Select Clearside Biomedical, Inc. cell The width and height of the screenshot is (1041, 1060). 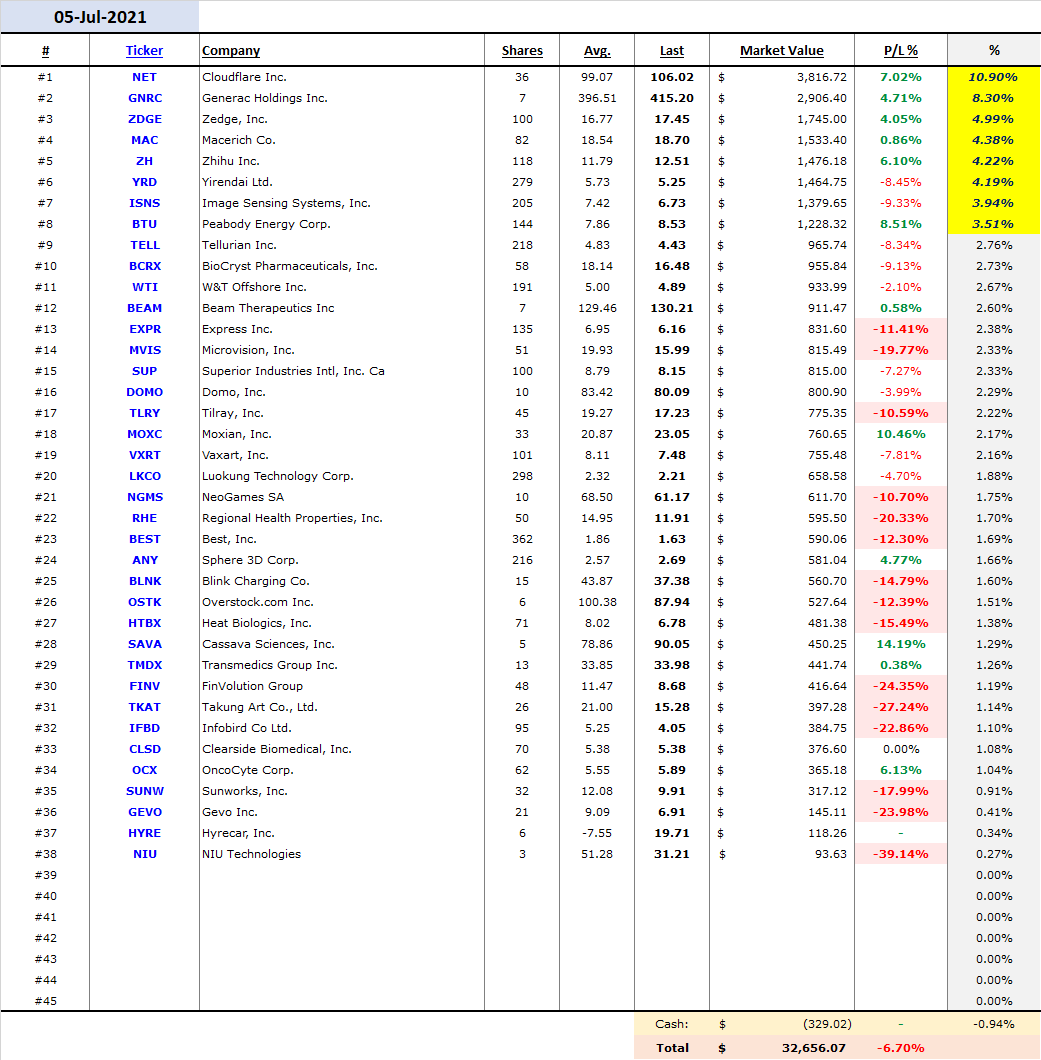point(342,749)
